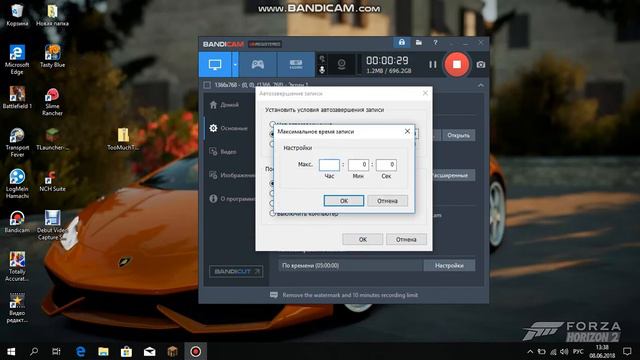Screen dimensions: 640x360
Task: Focus the Сек seconds input field
Action: point(386,165)
